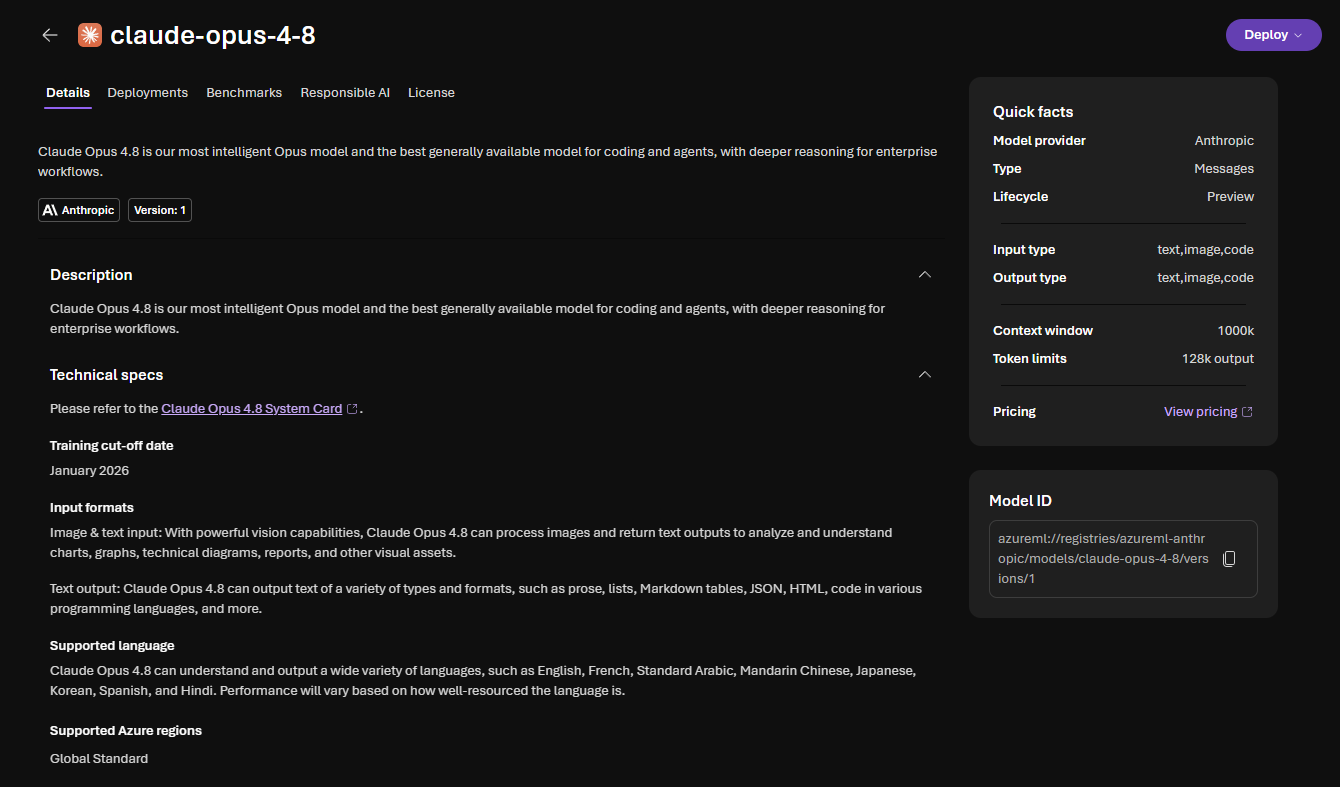Viewport: 1340px width, 787px height.
Task: Click the external link icon beside System Card
Action: (x=352, y=409)
